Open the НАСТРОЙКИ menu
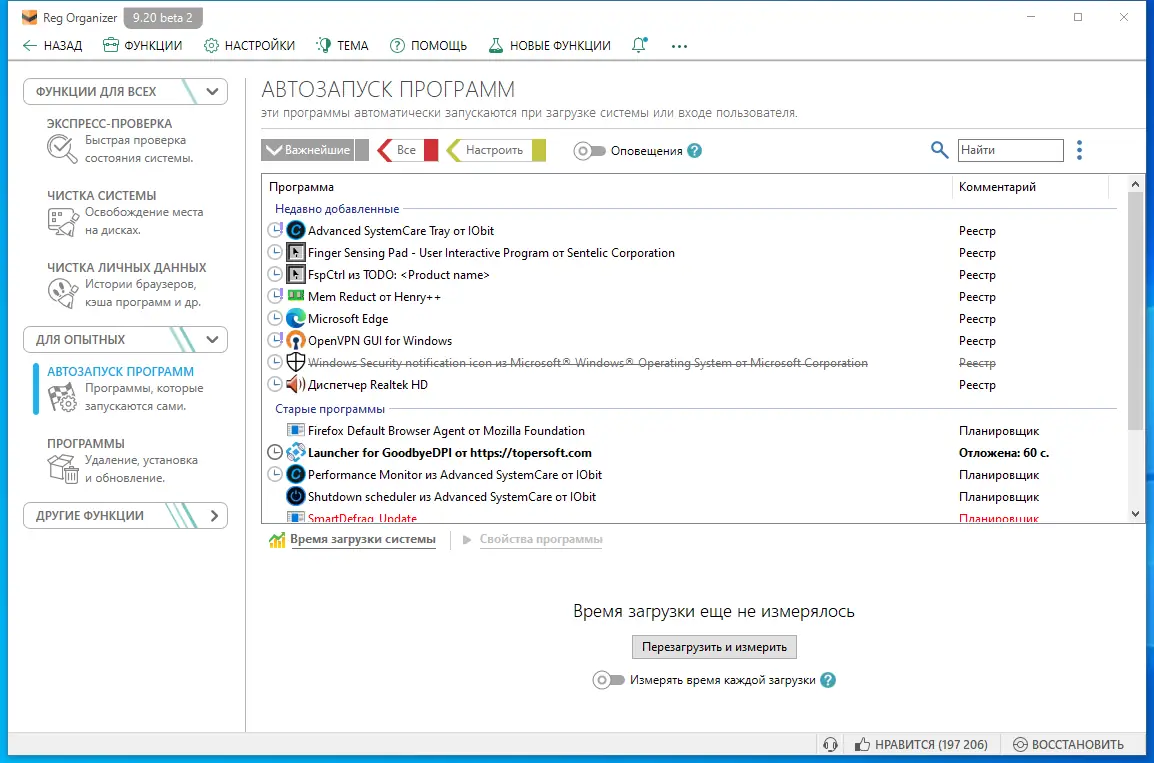This screenshot has height=763, width=1154. point(249,46)
